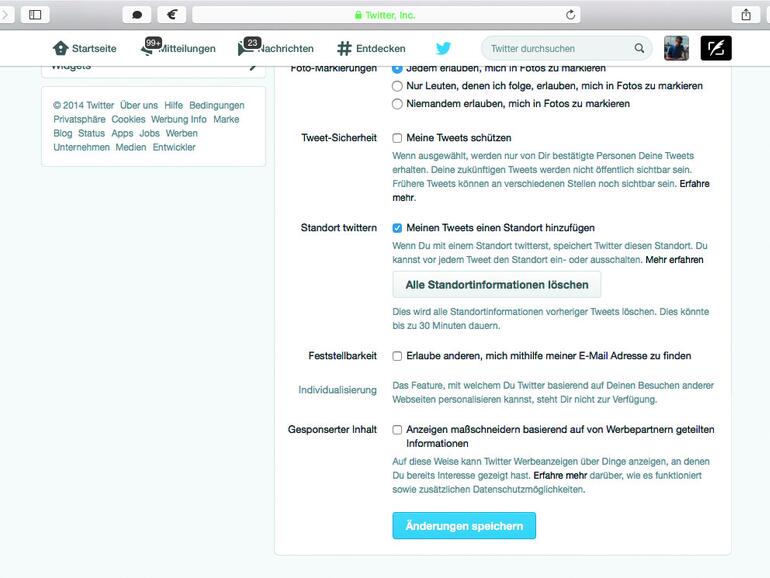
Task: Click the 'Über uns' footer link
Action: [139, 105]
